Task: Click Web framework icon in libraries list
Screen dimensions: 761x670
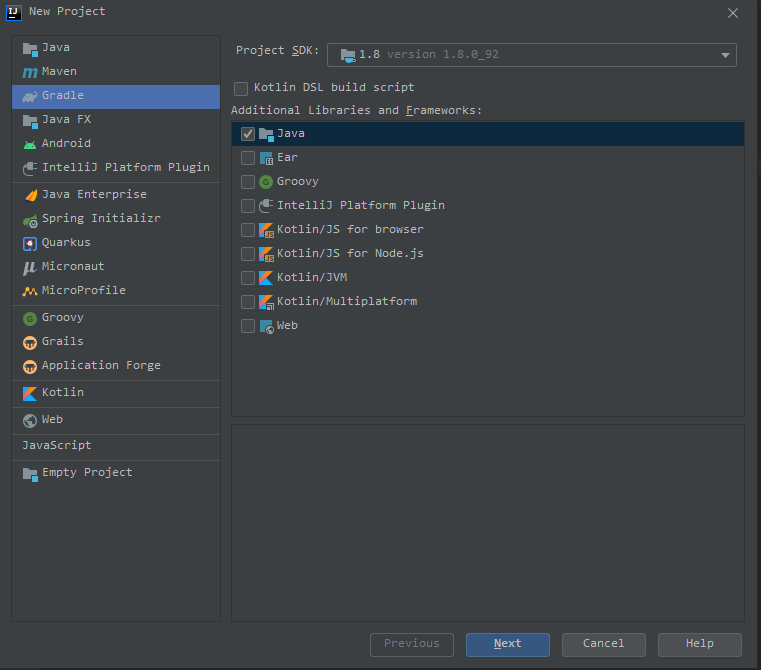Action: coord(266,326)
